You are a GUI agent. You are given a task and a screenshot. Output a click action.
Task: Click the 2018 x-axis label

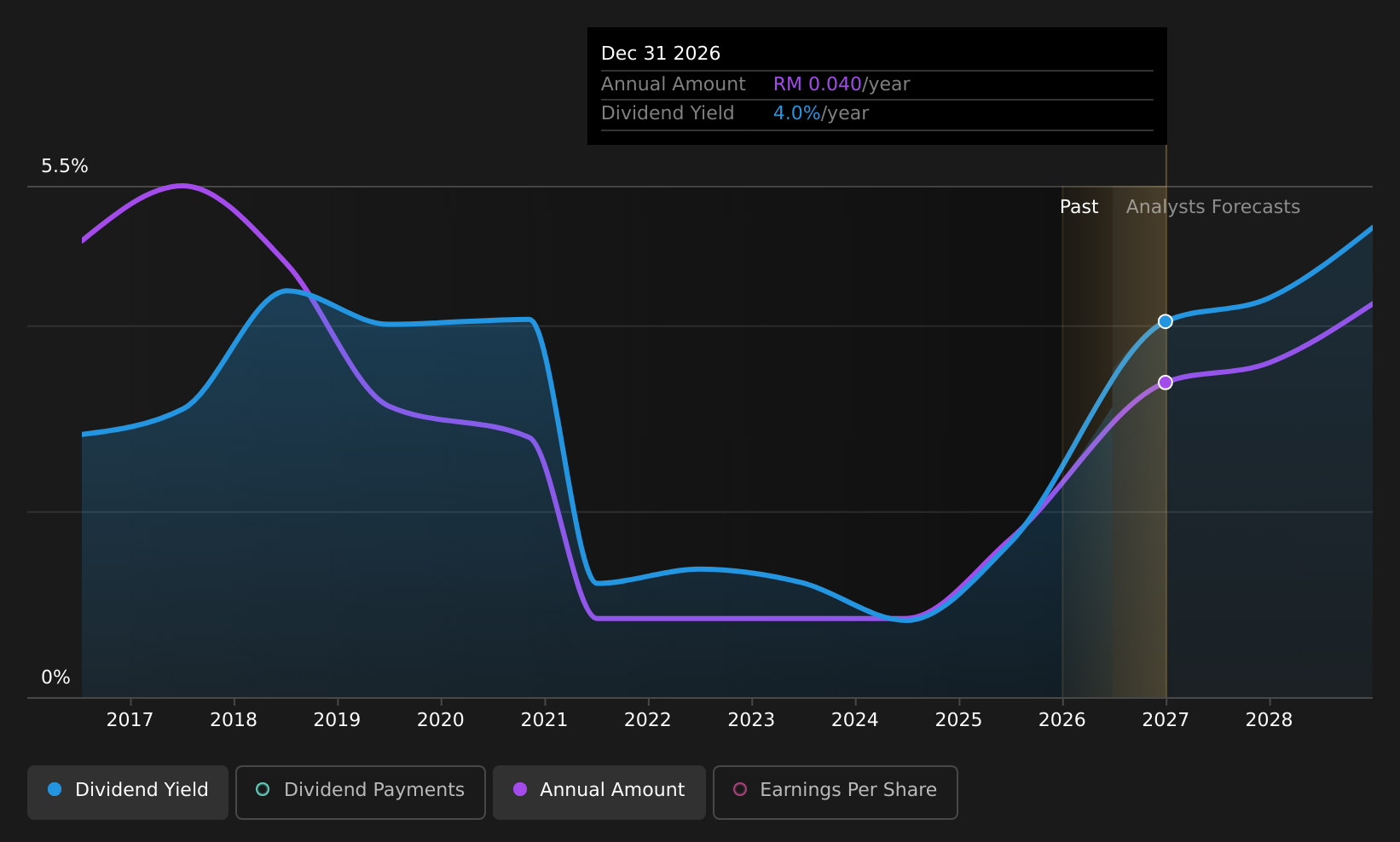(x=234, y=720)
